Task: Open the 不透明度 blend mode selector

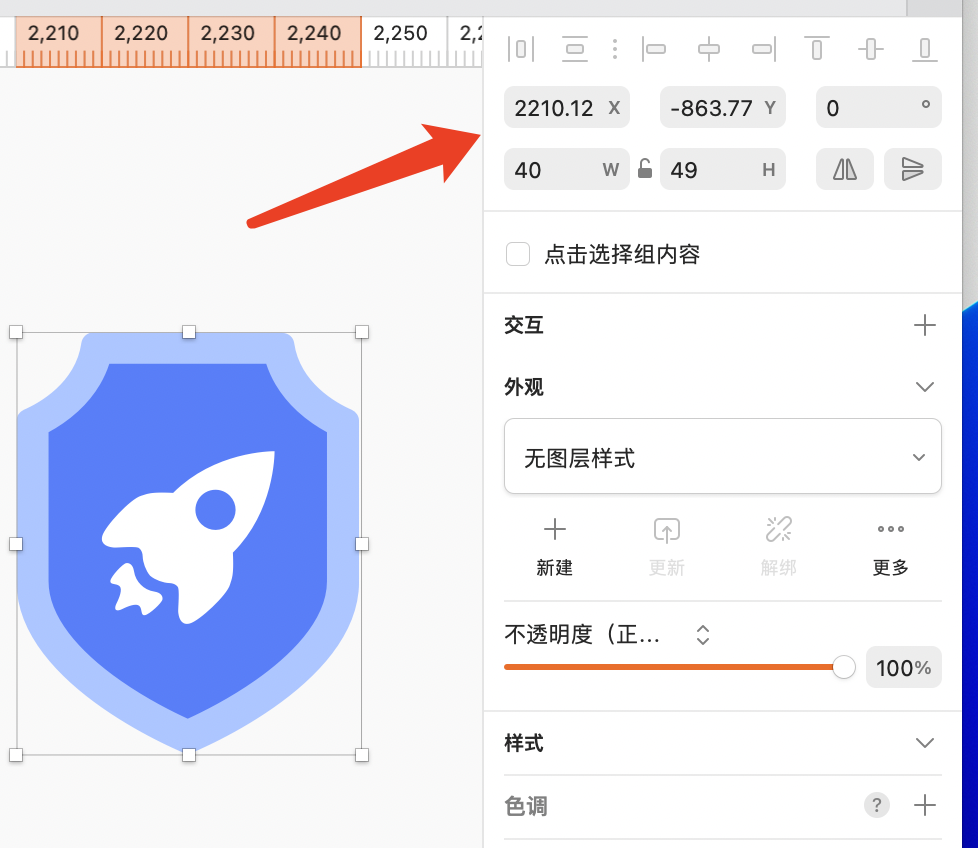Action: point(703,635)
